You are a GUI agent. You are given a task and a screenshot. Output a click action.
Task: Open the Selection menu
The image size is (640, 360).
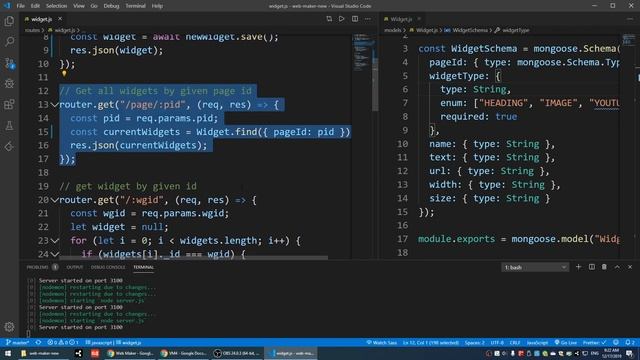pyautogui.click(x=56, y=6)
